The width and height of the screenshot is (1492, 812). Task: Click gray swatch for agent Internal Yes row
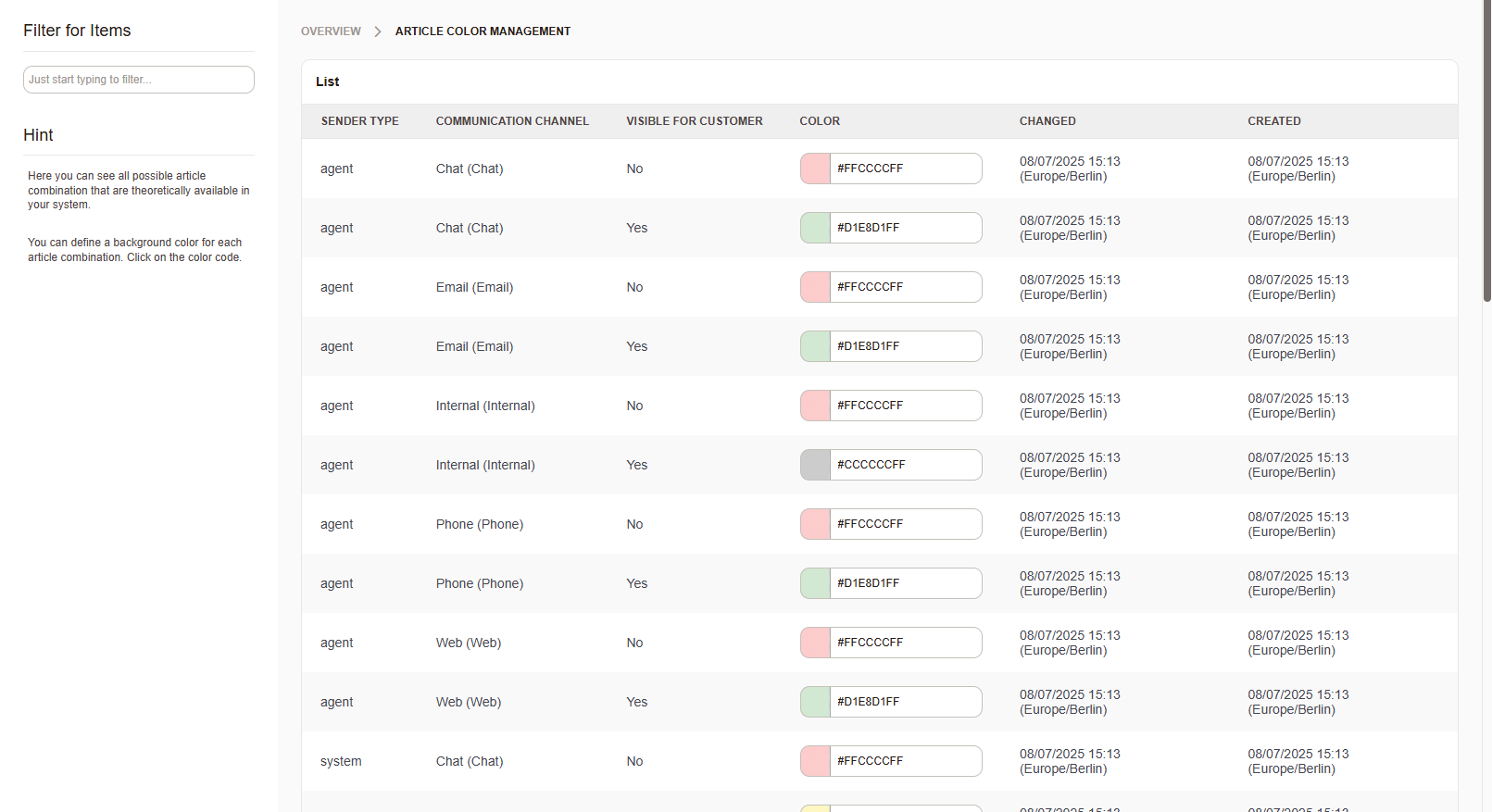coord(815,465)
